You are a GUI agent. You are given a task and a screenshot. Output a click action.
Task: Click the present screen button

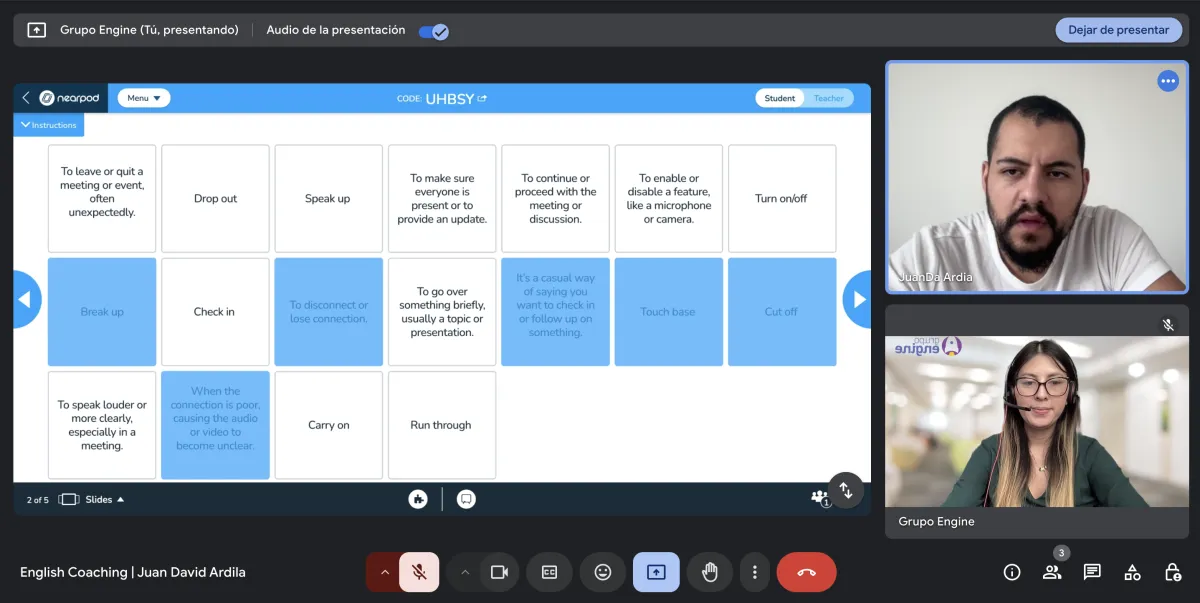pos(656,572)
